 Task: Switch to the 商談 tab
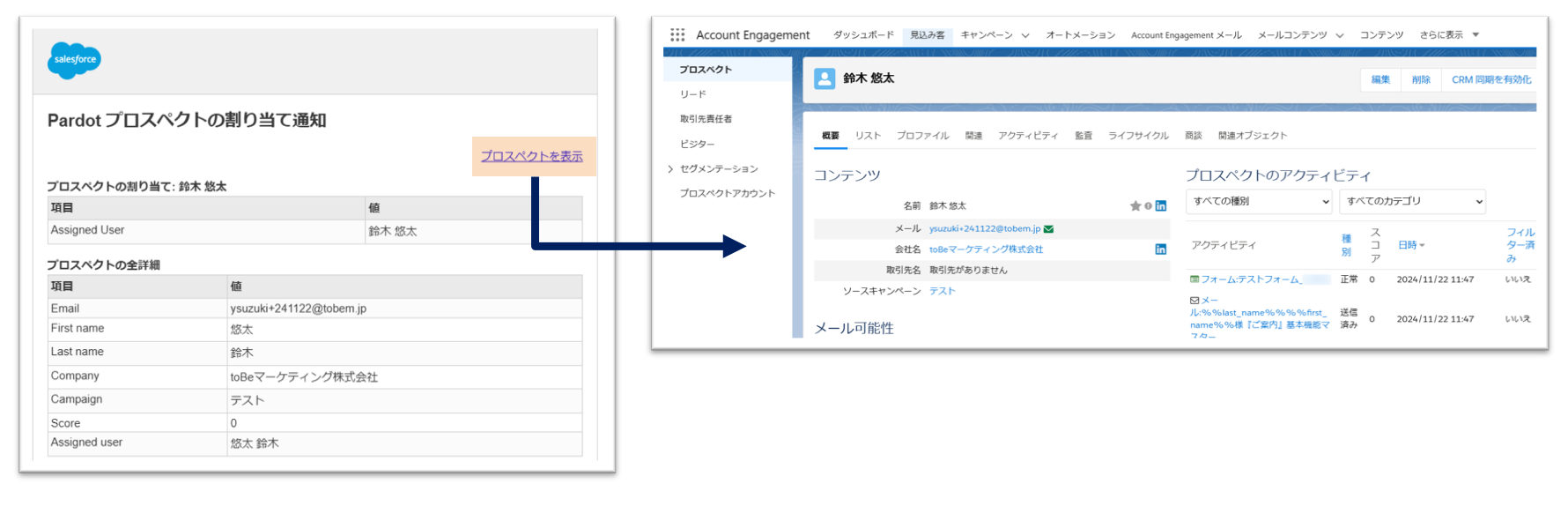[1194, 136]
